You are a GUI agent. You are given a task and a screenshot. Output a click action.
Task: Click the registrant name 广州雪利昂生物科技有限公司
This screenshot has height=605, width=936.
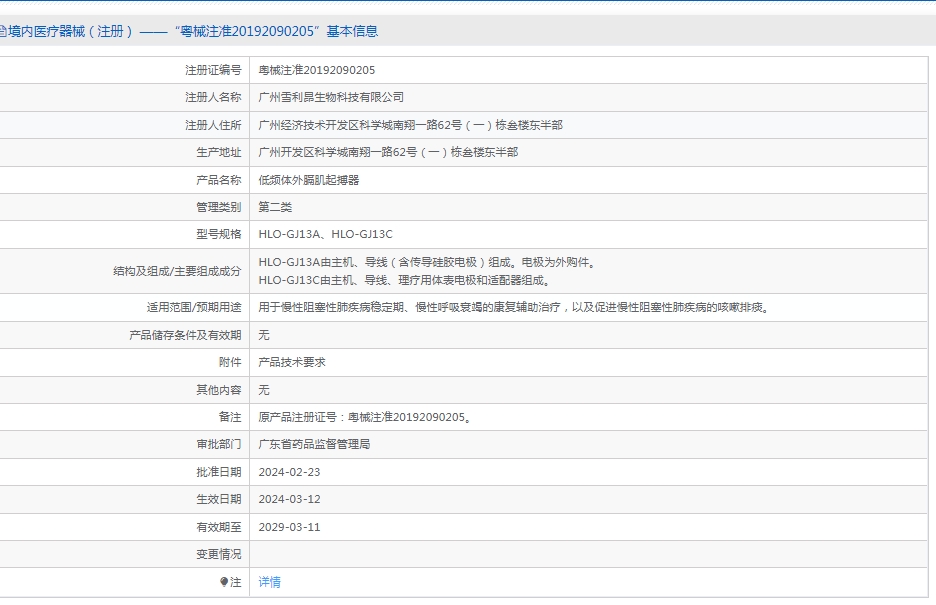pos(331,97)
